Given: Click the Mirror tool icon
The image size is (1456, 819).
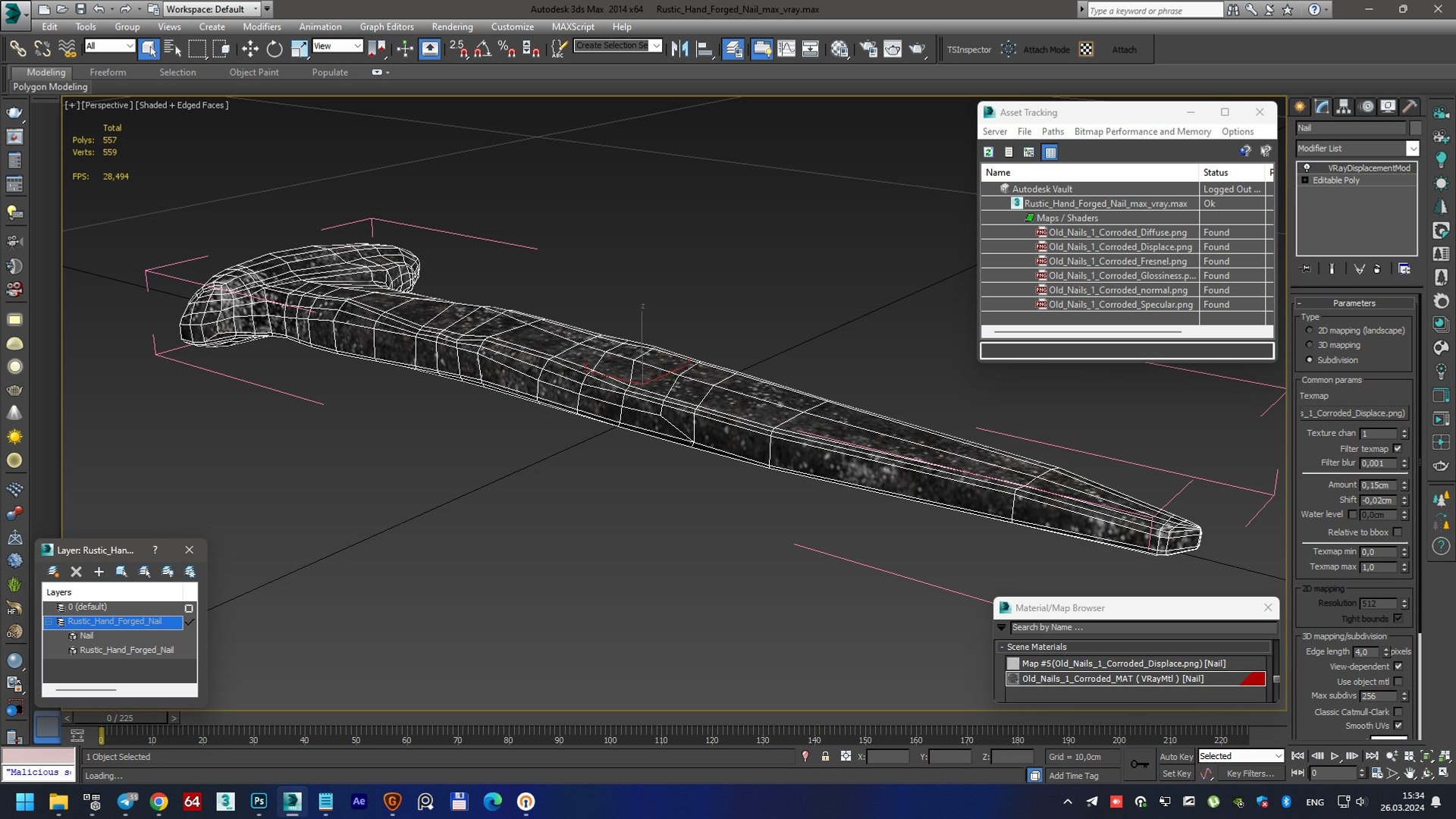Looking at the screenshot, I should (x=679, y=49).
